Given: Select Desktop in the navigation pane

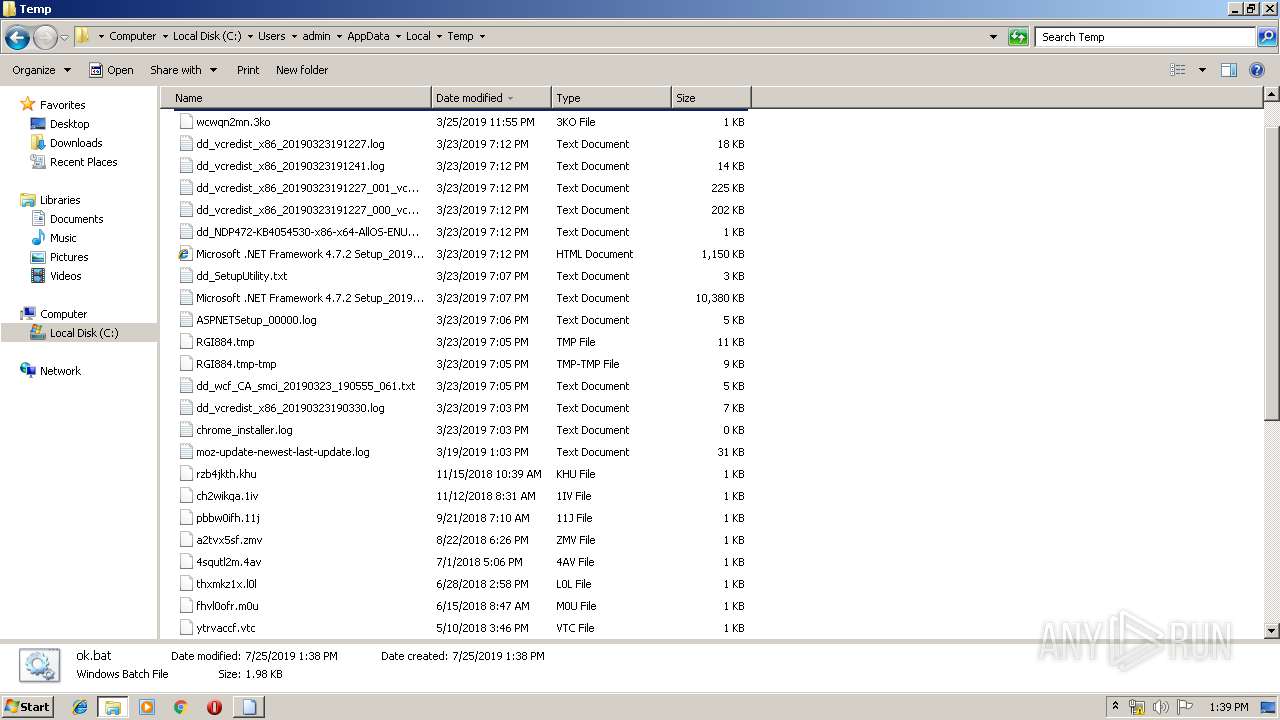Looking at the screenshot, I should (69, 124).
